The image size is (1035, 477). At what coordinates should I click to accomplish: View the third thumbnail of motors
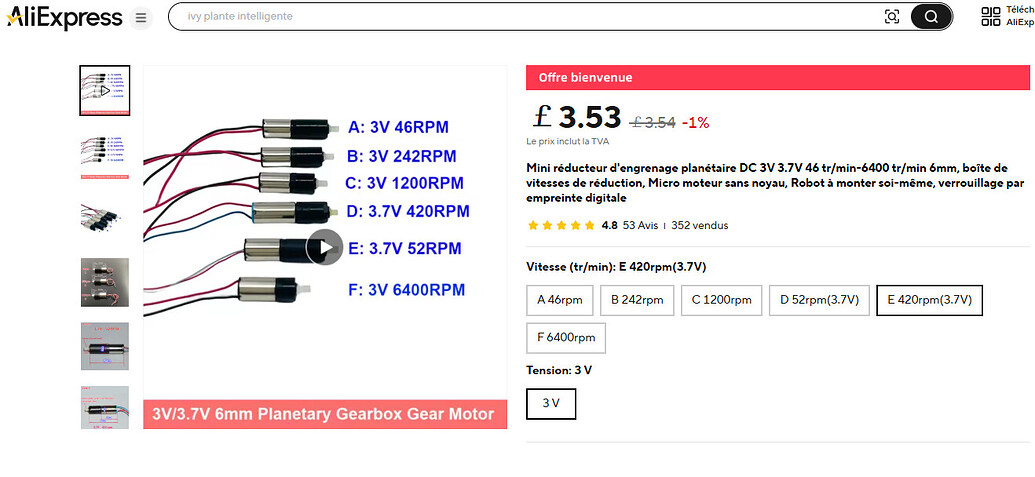tap(104, 218)
